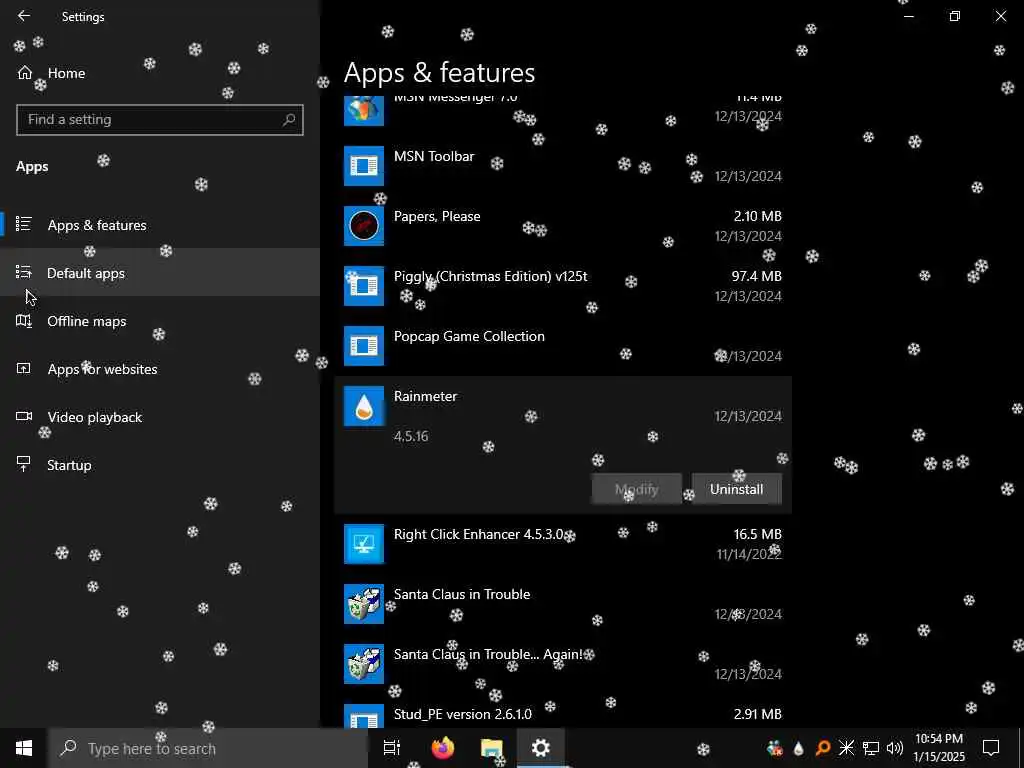Click the Settings gear taskbar icon
Viewport: 1024px width, 768px height.
coord(540,748)
